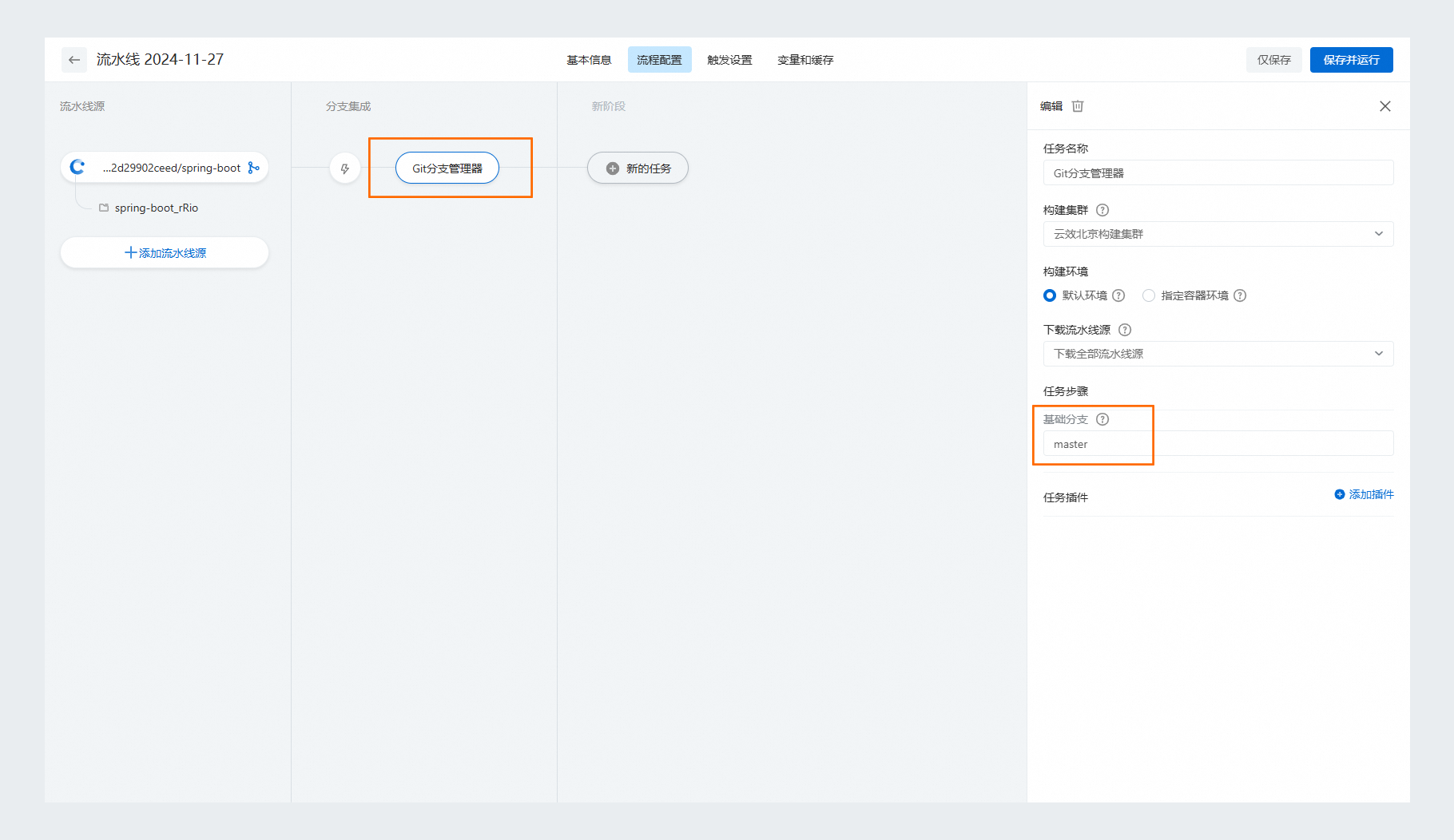Viewport: 1454px width, 840px height.
Task: Click the 新阶段 stage name
Action: click(x=609, y=106)
